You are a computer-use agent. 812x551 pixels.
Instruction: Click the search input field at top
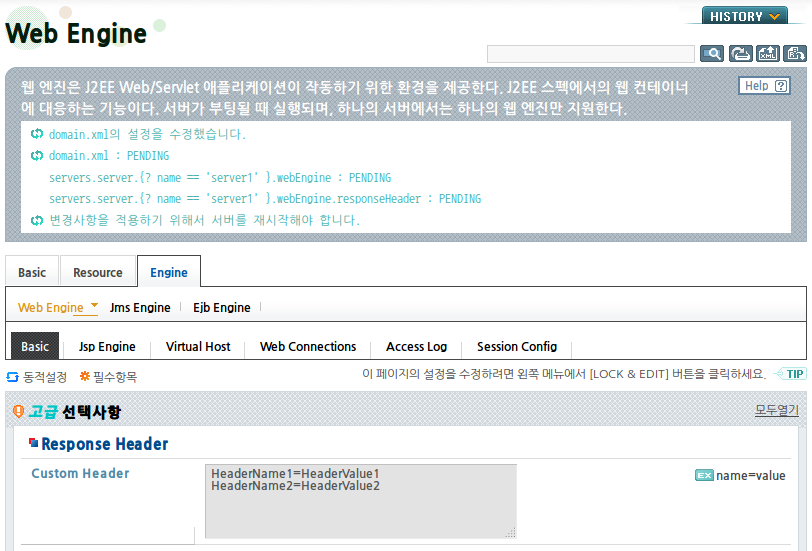point(590,54)
